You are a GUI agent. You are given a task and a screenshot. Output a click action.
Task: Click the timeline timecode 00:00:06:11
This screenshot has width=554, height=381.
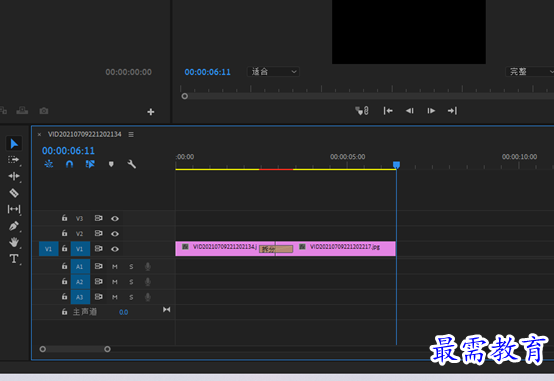(68, 151)
